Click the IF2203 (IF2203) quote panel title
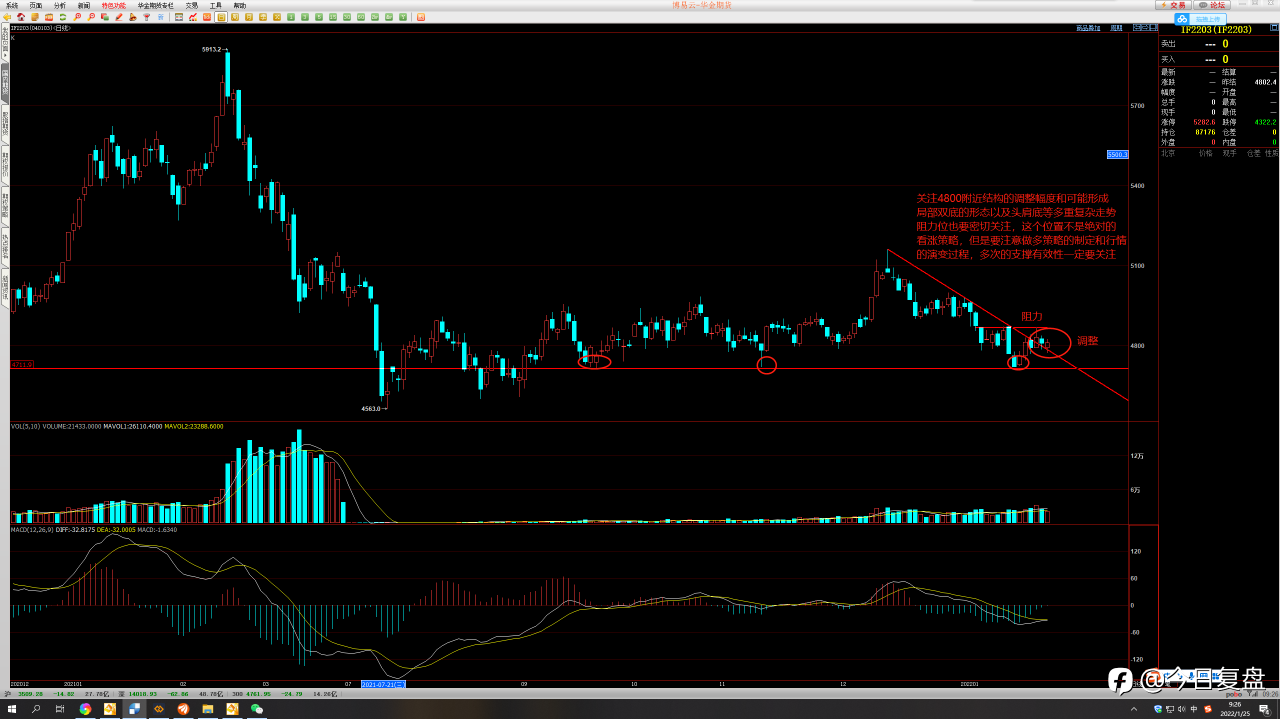 pyautogui.click(x=1216, y=30)
